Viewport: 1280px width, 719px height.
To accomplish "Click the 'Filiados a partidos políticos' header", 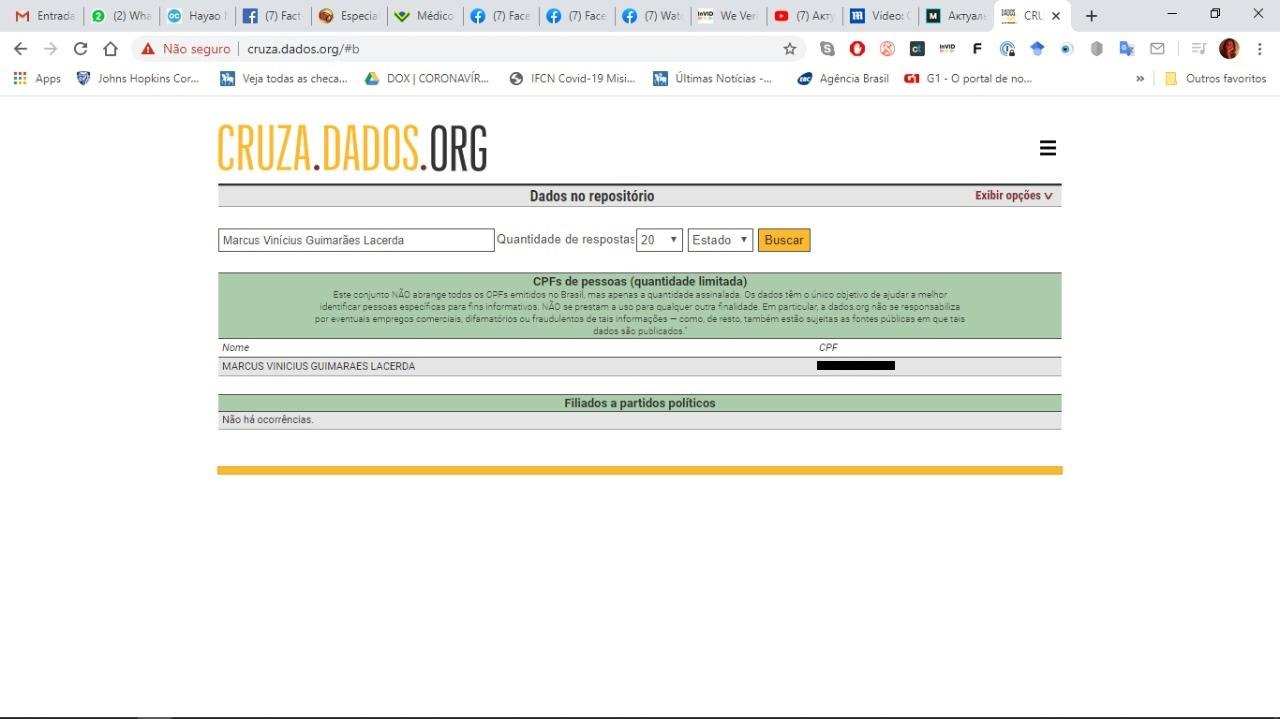I will [640, 403].
